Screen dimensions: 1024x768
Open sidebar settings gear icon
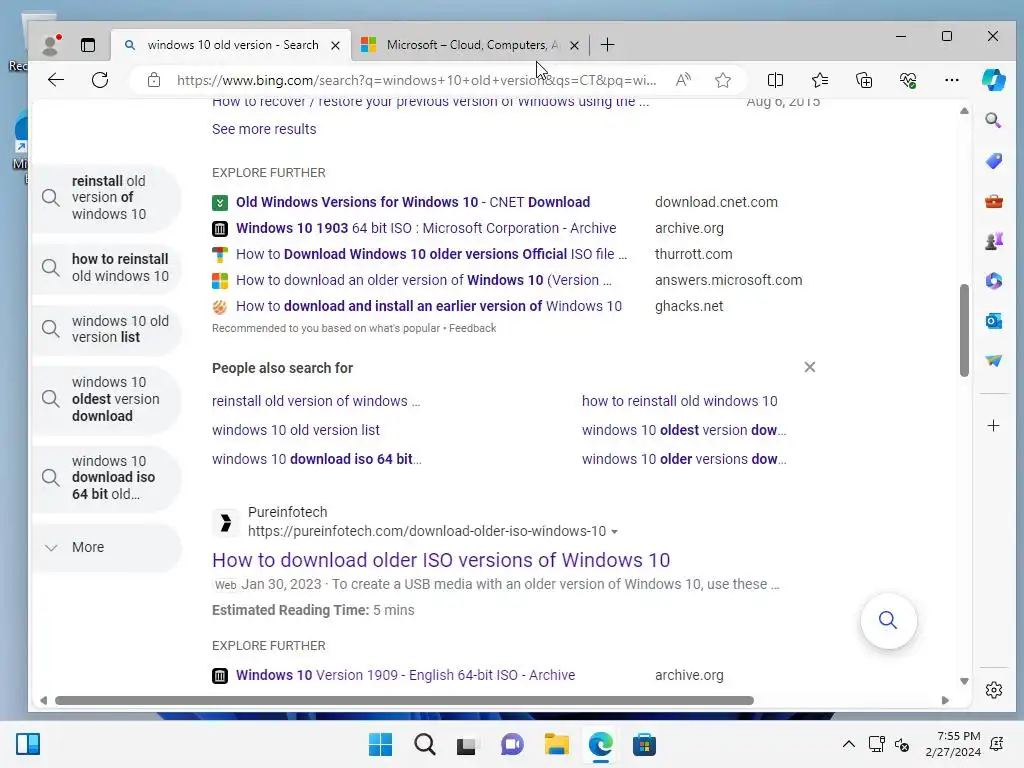tap(993, 690)
